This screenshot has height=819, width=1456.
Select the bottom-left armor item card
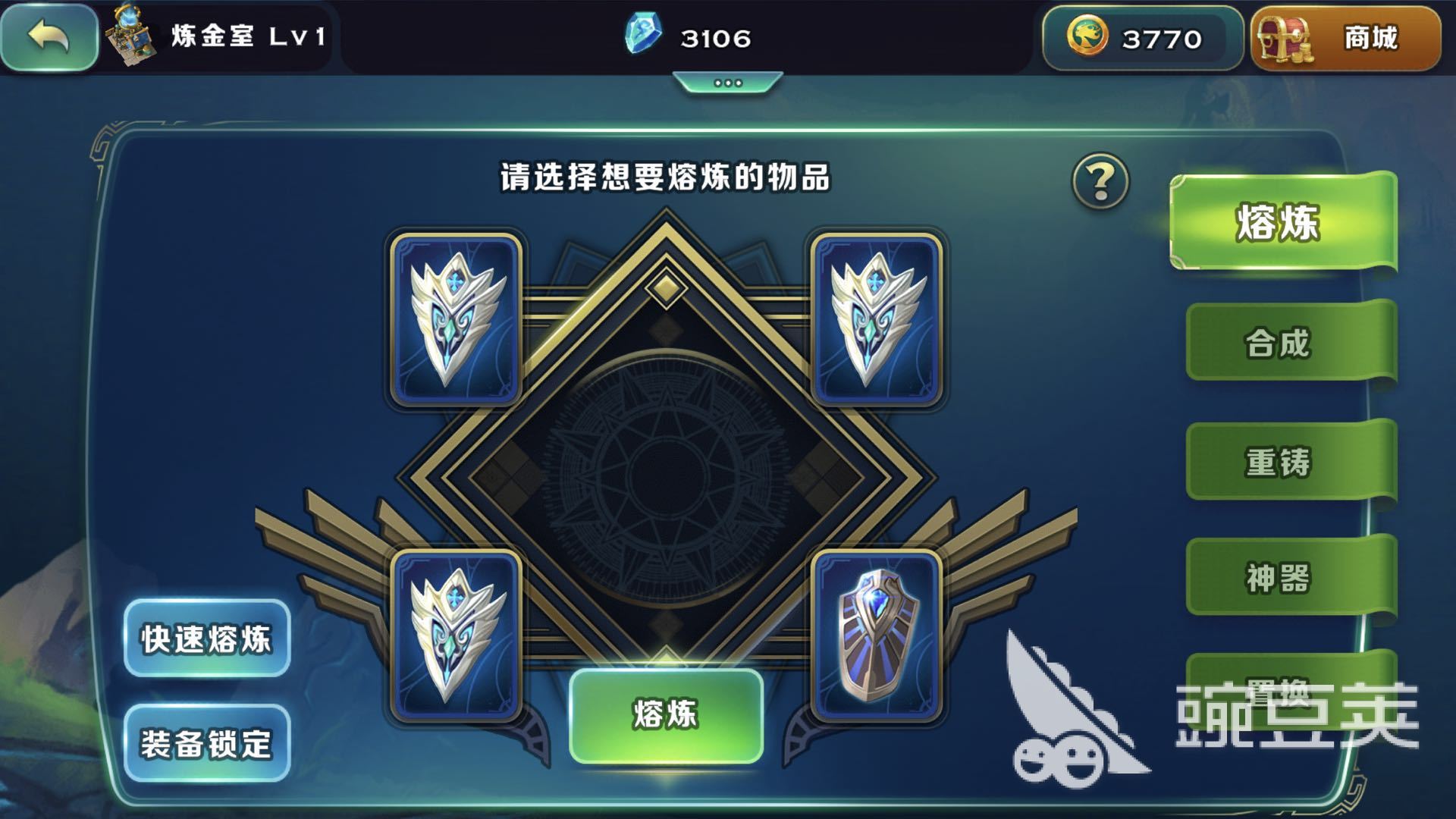(x=456, y=635)
